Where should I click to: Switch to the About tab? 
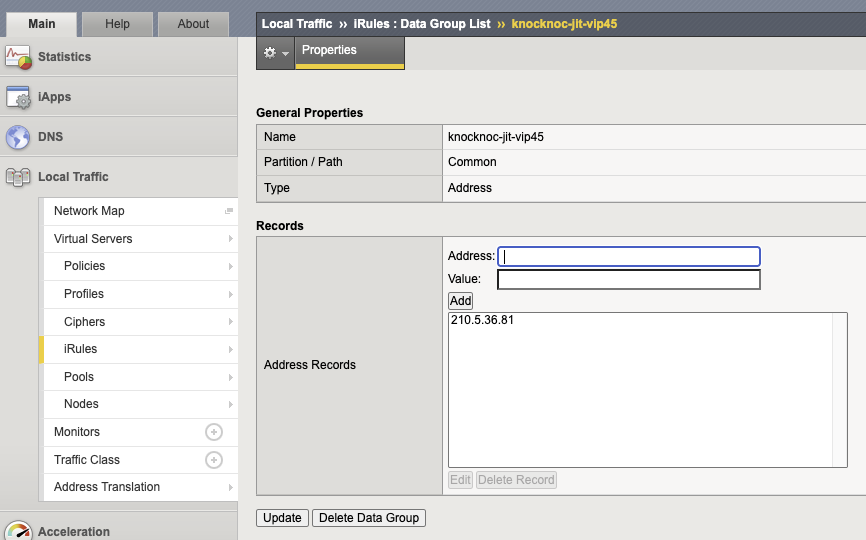coord(193,24)
